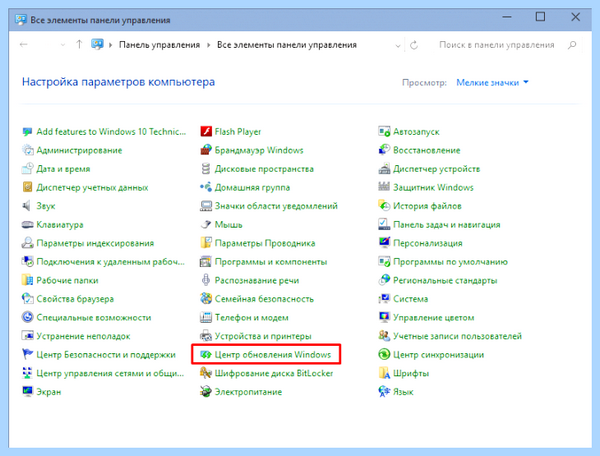600x456 pixels.
Task: Refresh the Control Panel view
Action: 414,45
